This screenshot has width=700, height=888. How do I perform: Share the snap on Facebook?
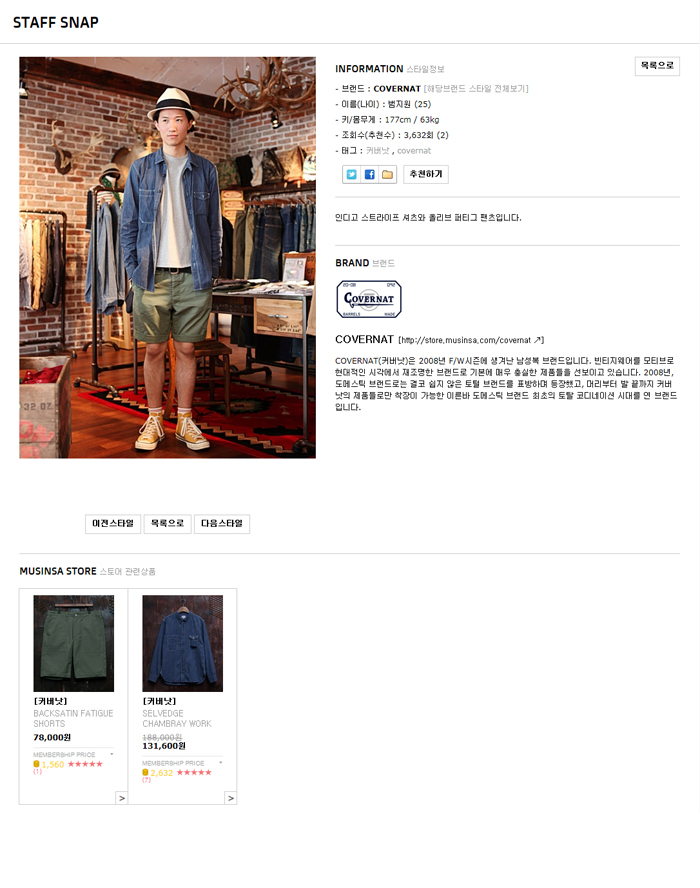369,174
